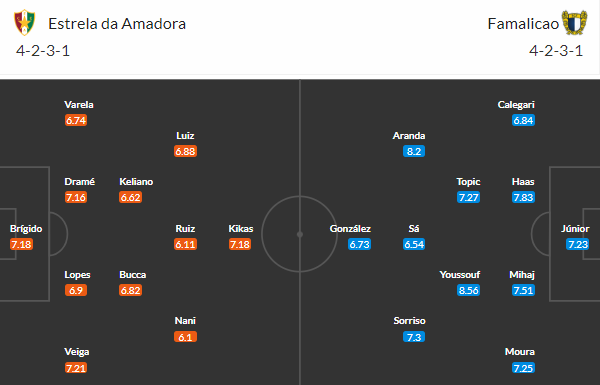Screen dimensions: 600x385
Task: Select player Varela
Action: click(79, 104)
